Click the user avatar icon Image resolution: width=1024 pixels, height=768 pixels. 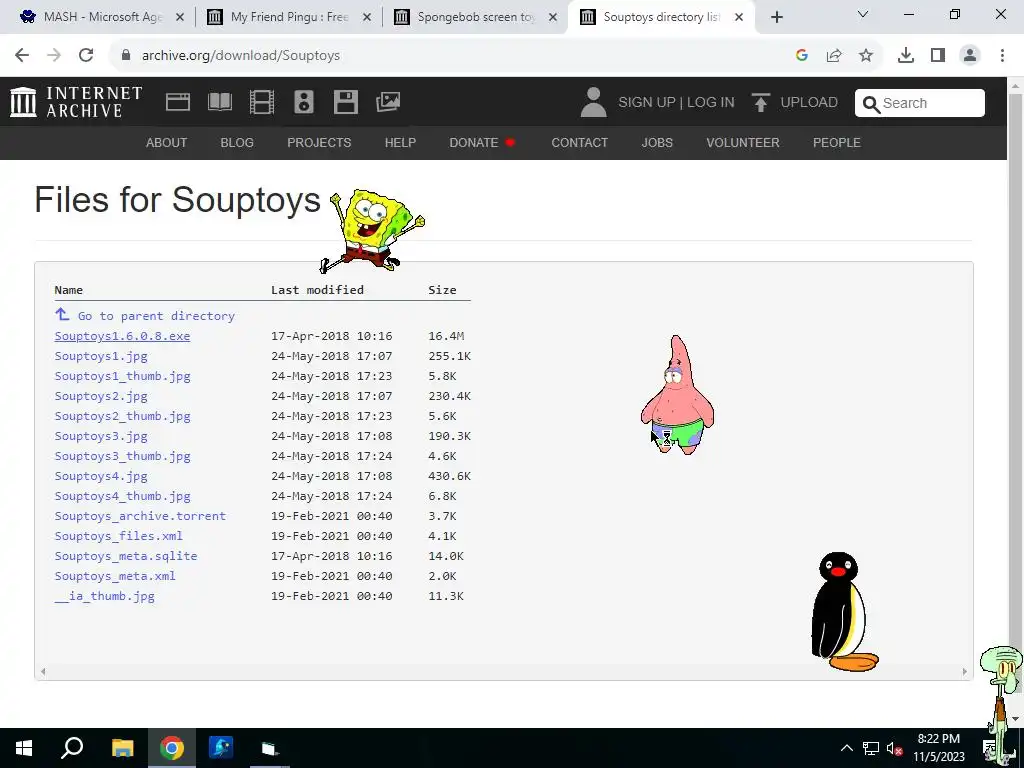[x=593, y=103]
